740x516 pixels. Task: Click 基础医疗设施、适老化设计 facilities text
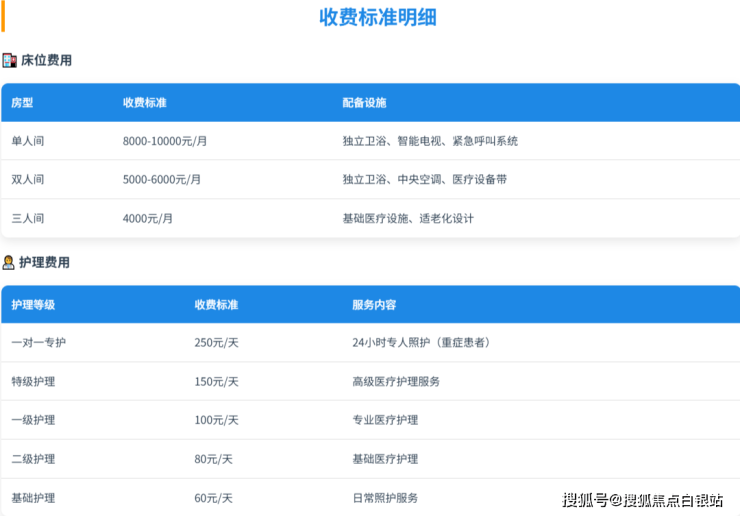point(408,218)
